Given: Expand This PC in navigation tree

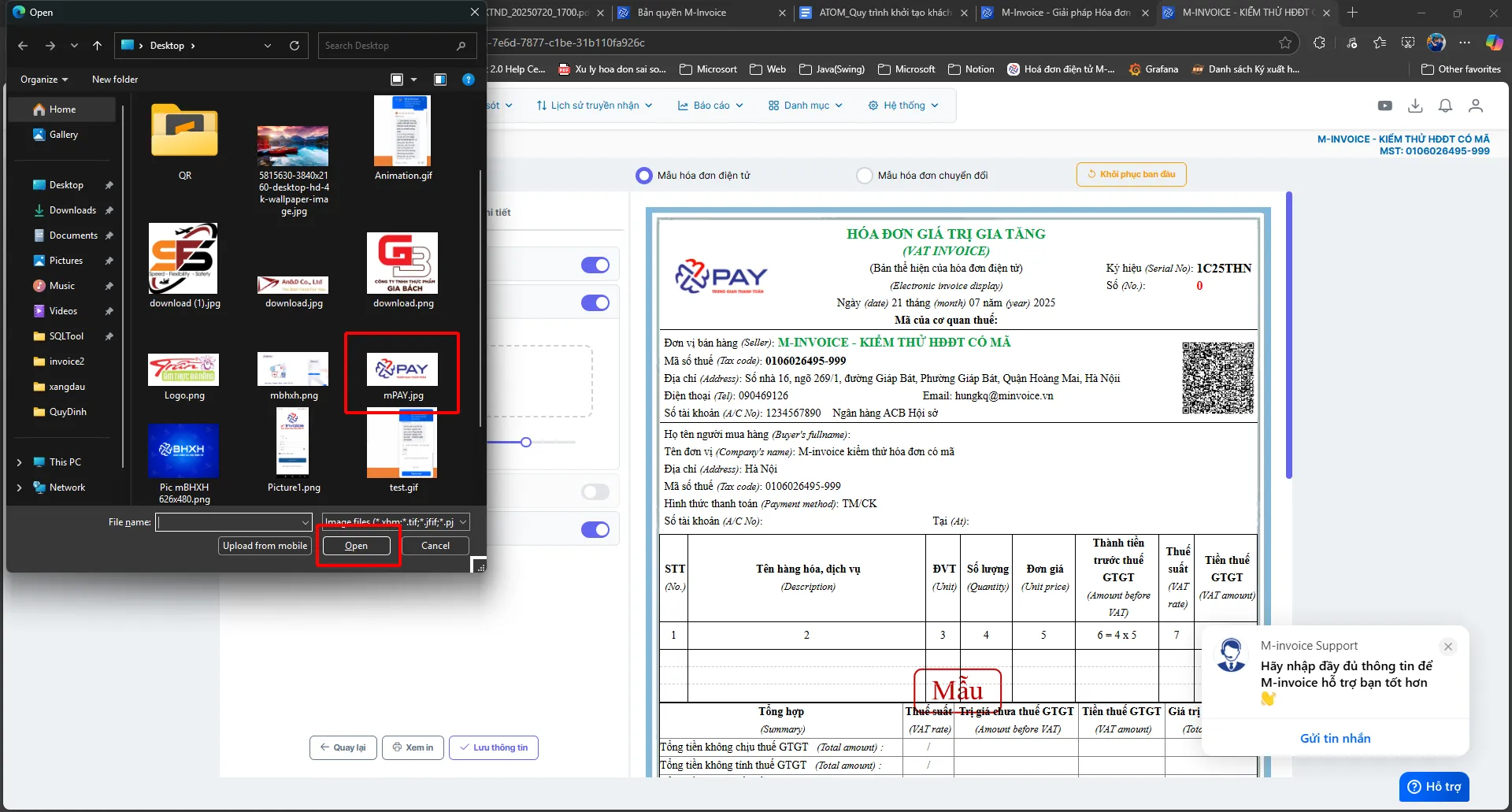Looking at the screenshot, I should click(20, 462).
